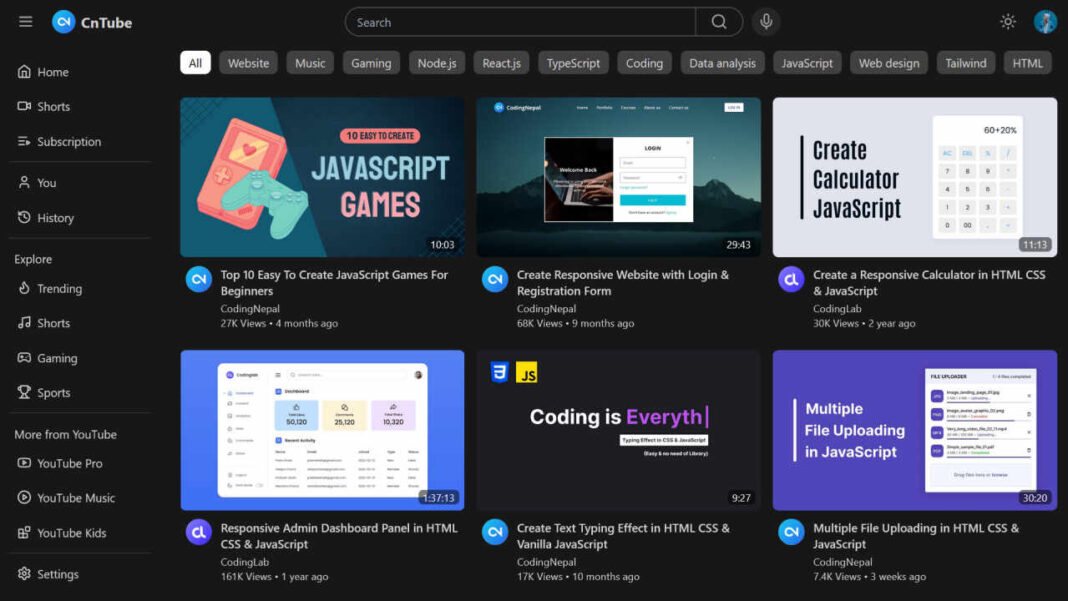This screenshot has height=601, width=1068.
Task: Open the user profile avatar
Action: click(1045, 22)
